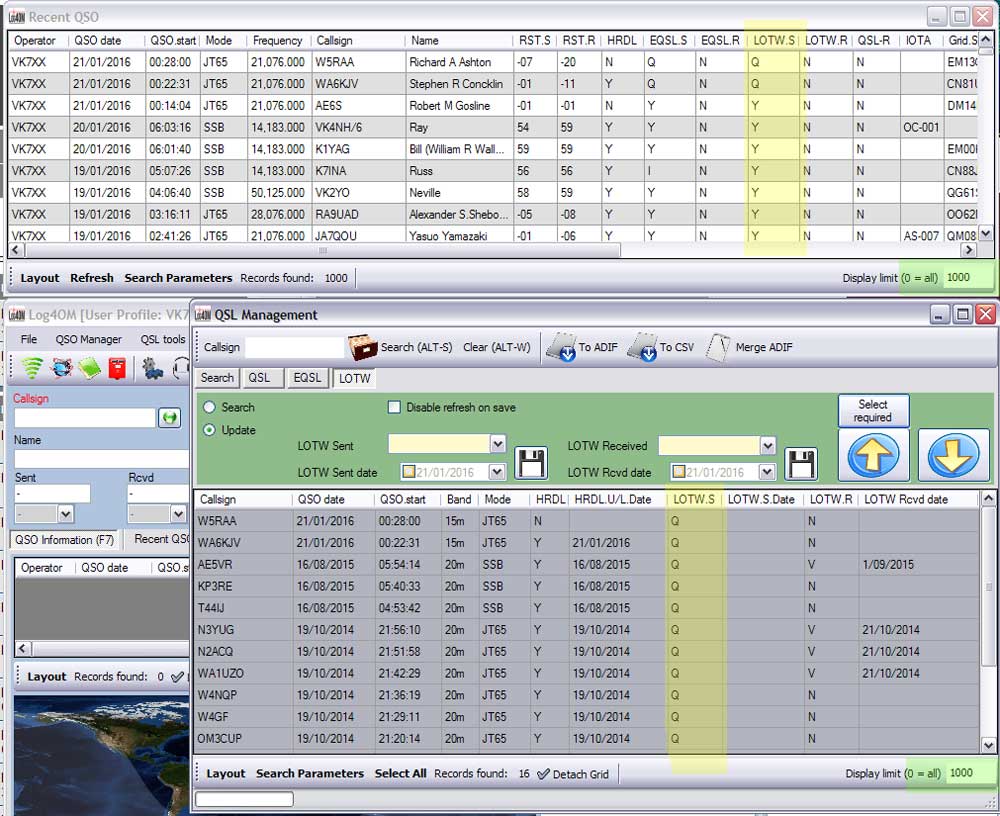Select the Update radio button
The height and width of the screenshot is (816, 1000).
(209, 430)
